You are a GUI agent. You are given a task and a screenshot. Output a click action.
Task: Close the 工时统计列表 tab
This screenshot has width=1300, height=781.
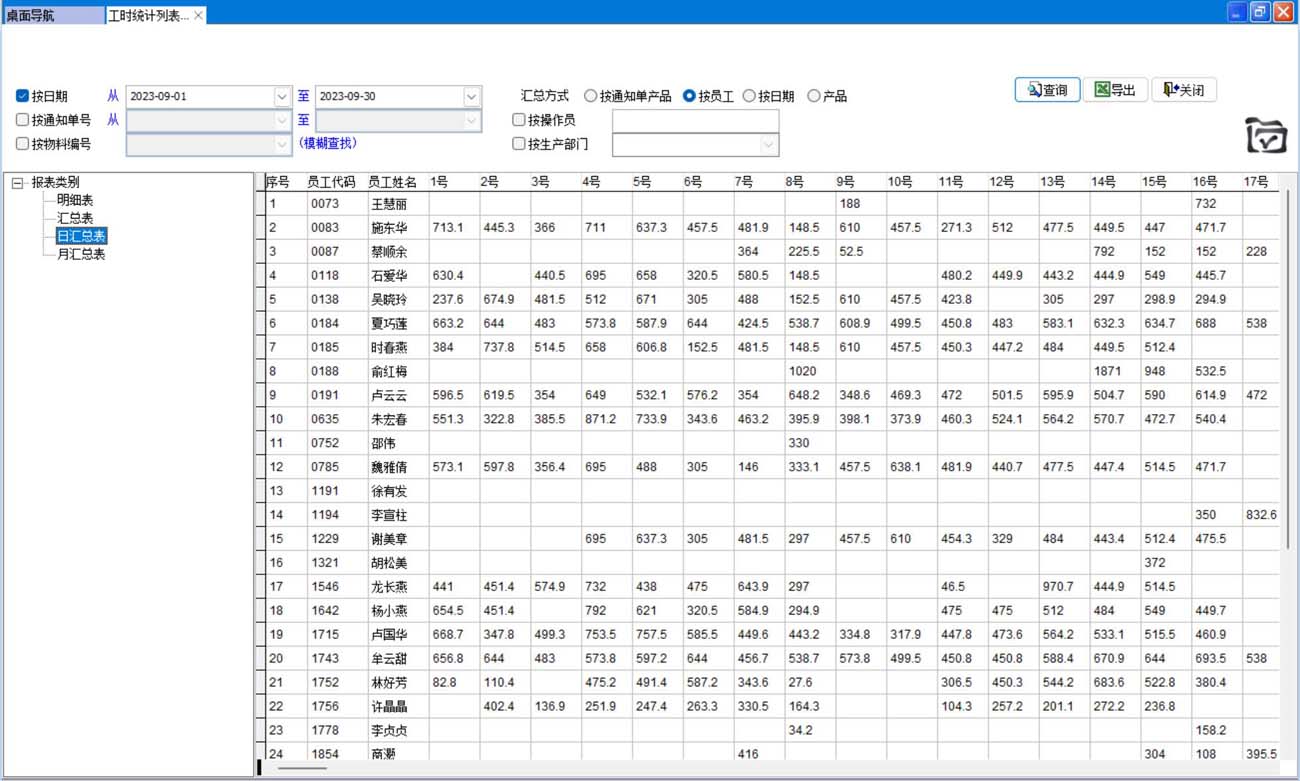pyautogui.click(x=198, y=15)
